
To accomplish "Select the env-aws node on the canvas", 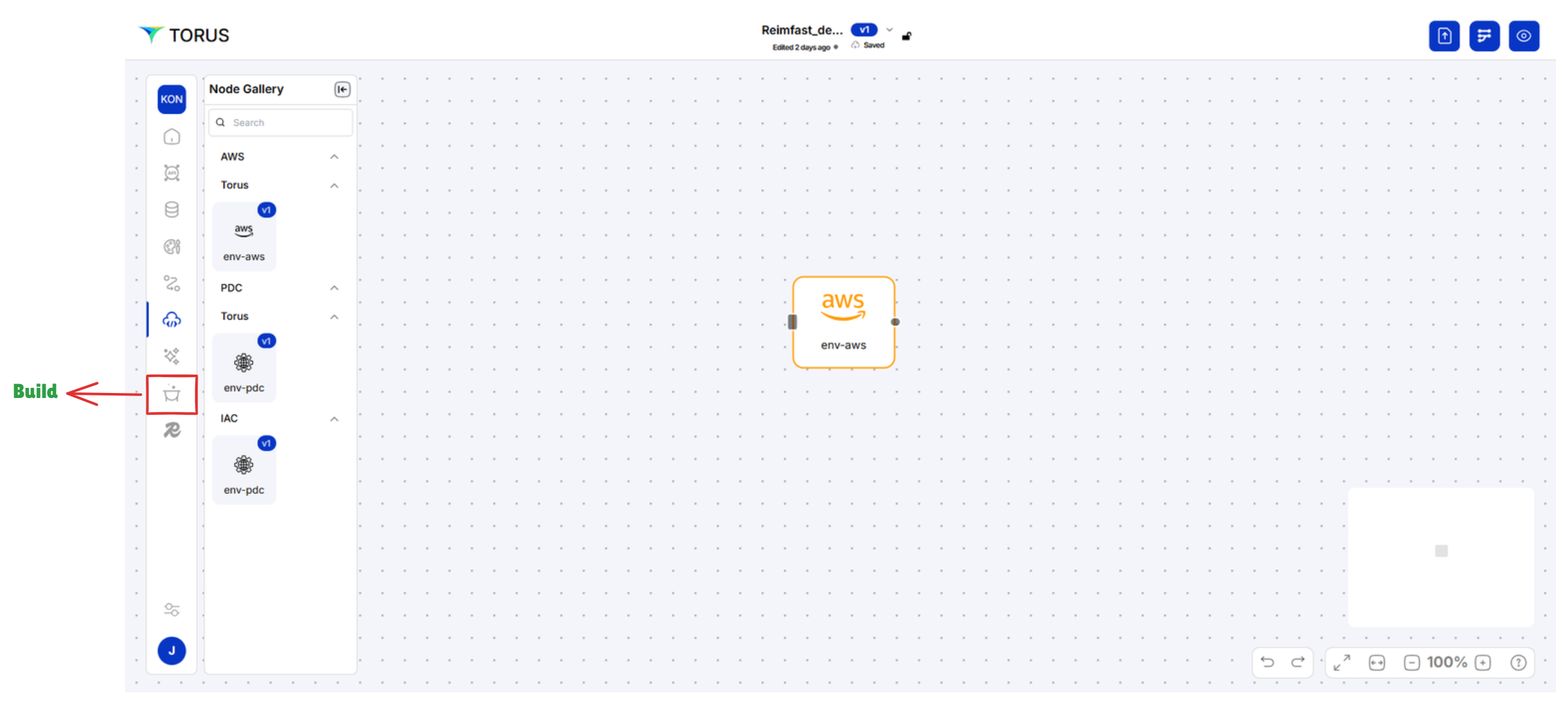I will (x=843, y=322).
